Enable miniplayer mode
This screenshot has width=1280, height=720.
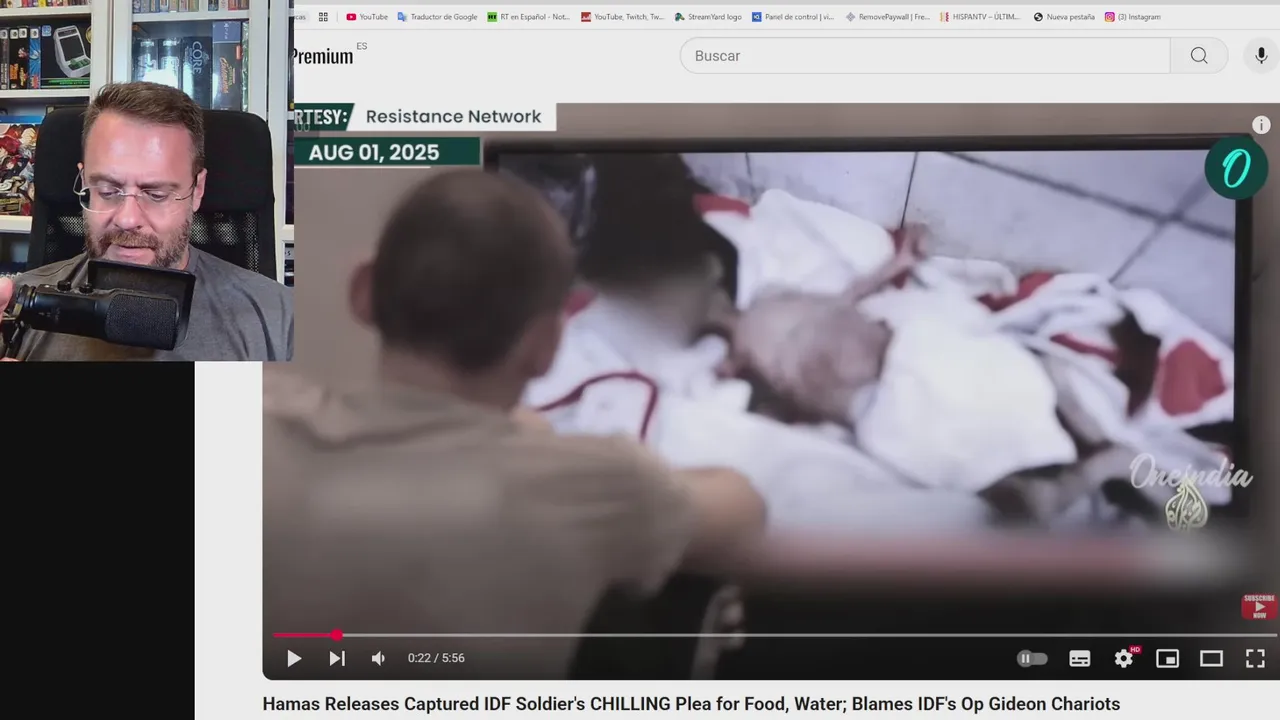tap(1167, 658)
